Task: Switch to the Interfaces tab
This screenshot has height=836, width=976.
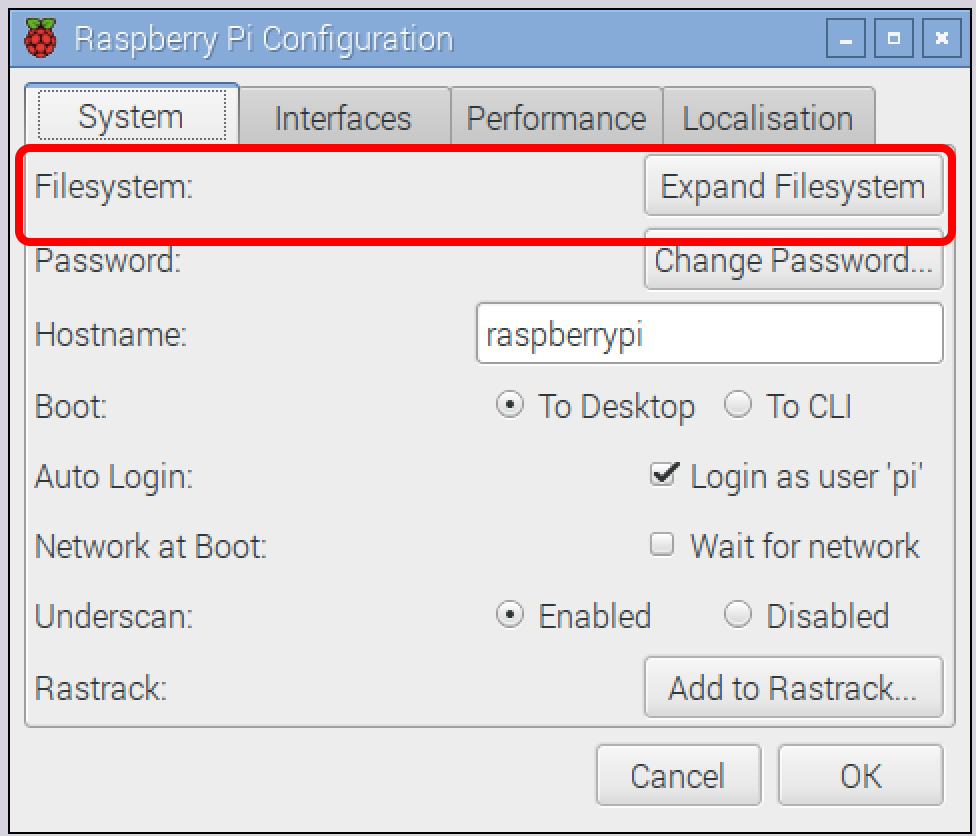Action: (343, 118)
